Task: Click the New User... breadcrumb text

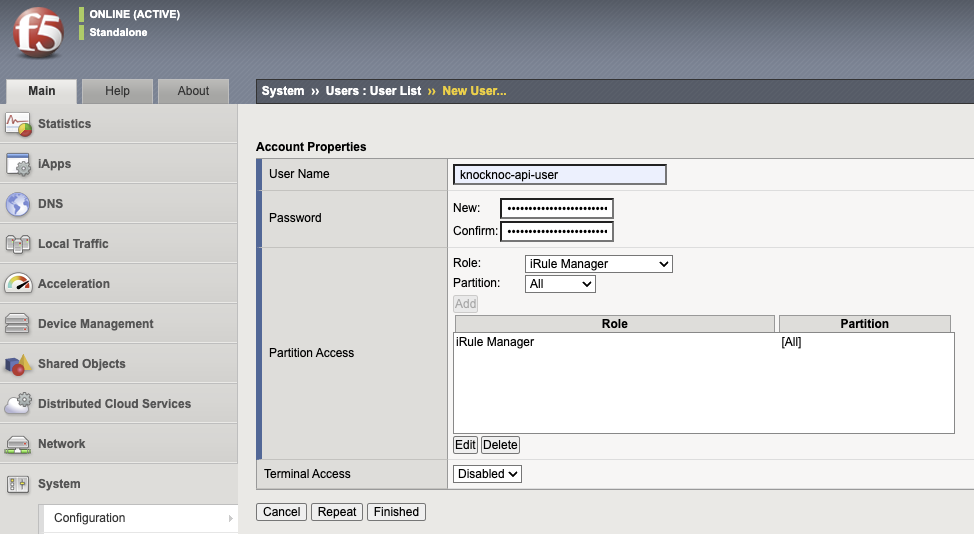Action: pos(474,91)
